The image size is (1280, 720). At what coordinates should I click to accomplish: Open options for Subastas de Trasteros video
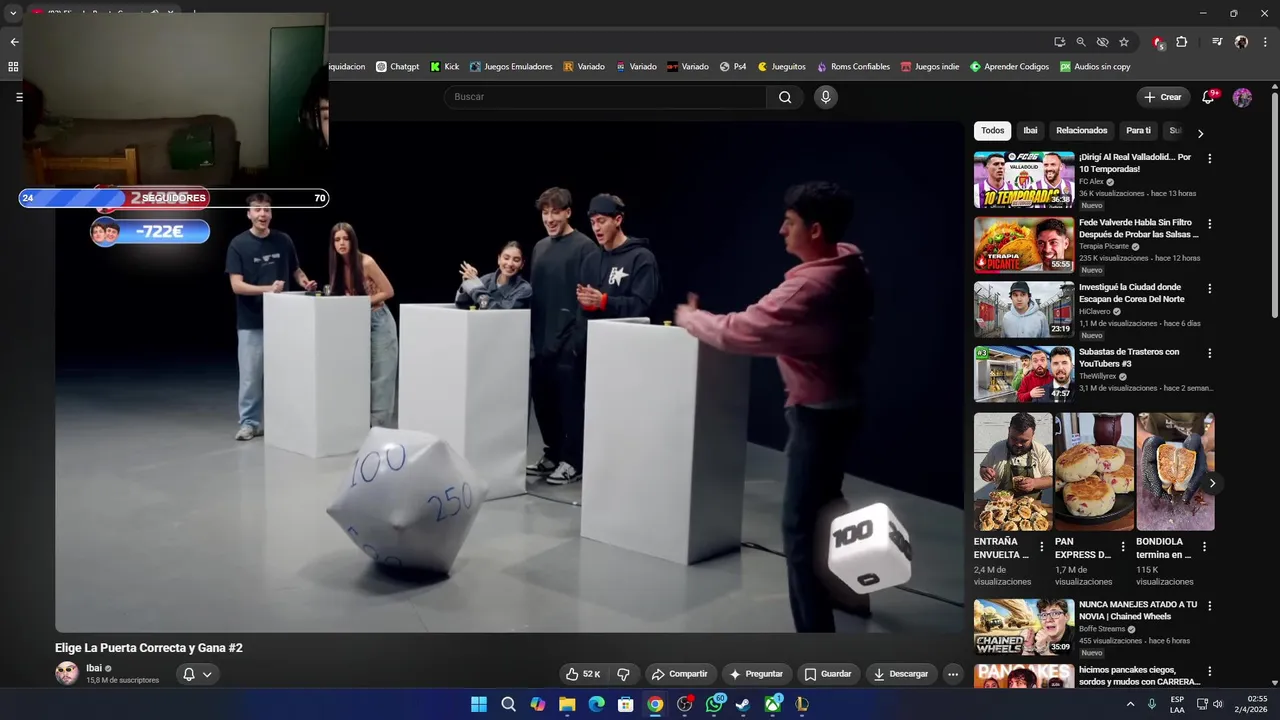click(1209, 353)
